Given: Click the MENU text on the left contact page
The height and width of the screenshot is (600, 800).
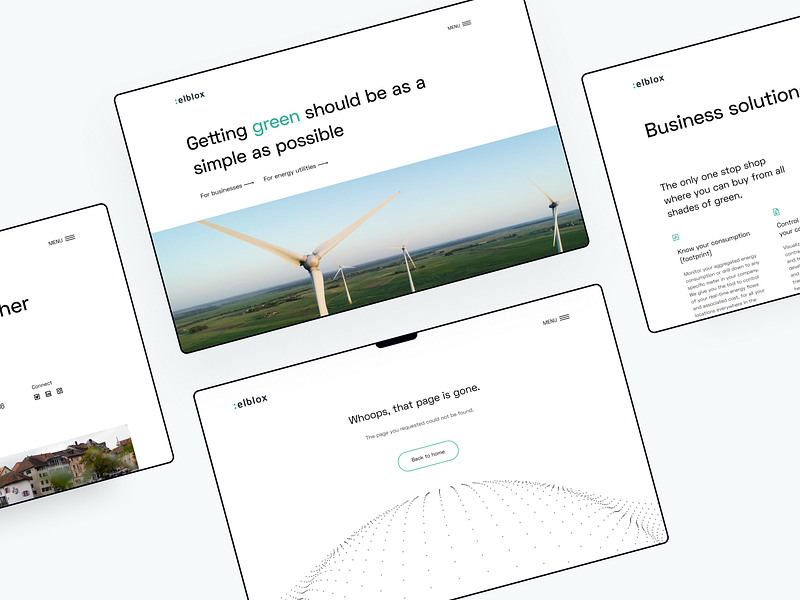Looking at the screenshot, I should (56, 241).
